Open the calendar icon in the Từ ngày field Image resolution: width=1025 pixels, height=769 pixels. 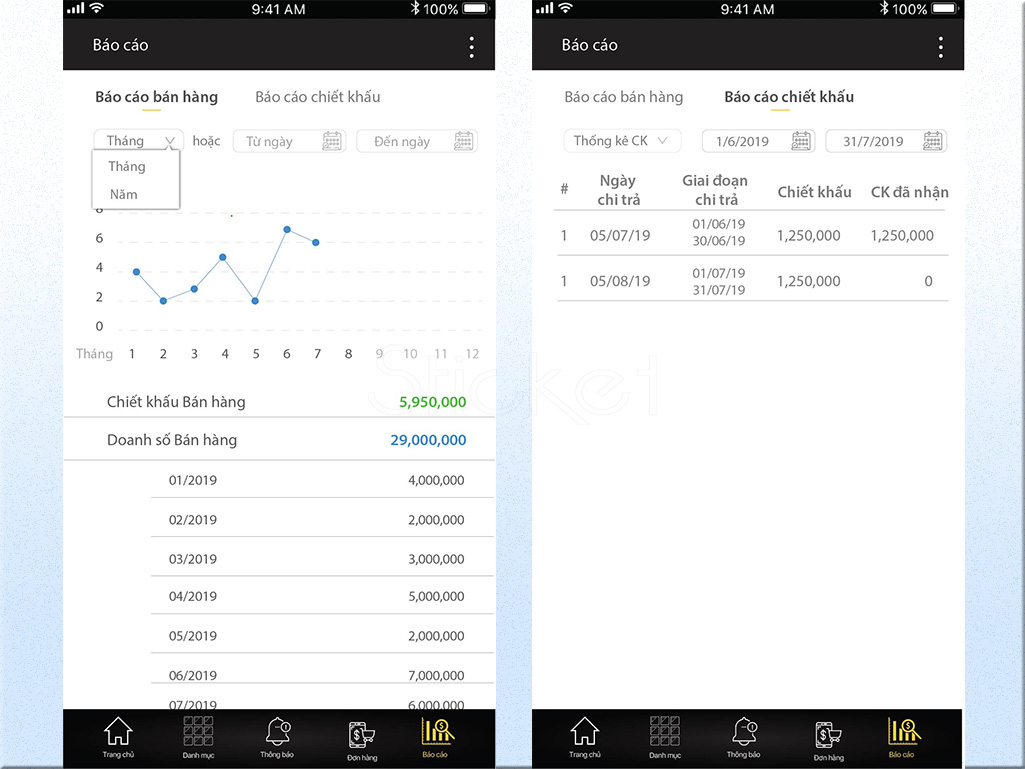(x=332, y=141)
